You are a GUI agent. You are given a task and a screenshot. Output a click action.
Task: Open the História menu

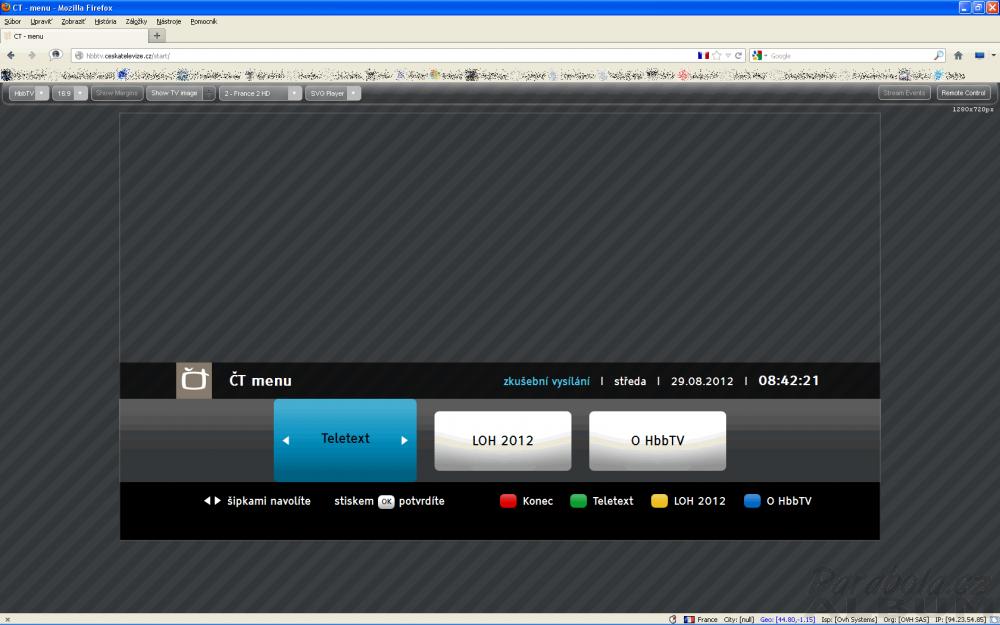[105, 21]
